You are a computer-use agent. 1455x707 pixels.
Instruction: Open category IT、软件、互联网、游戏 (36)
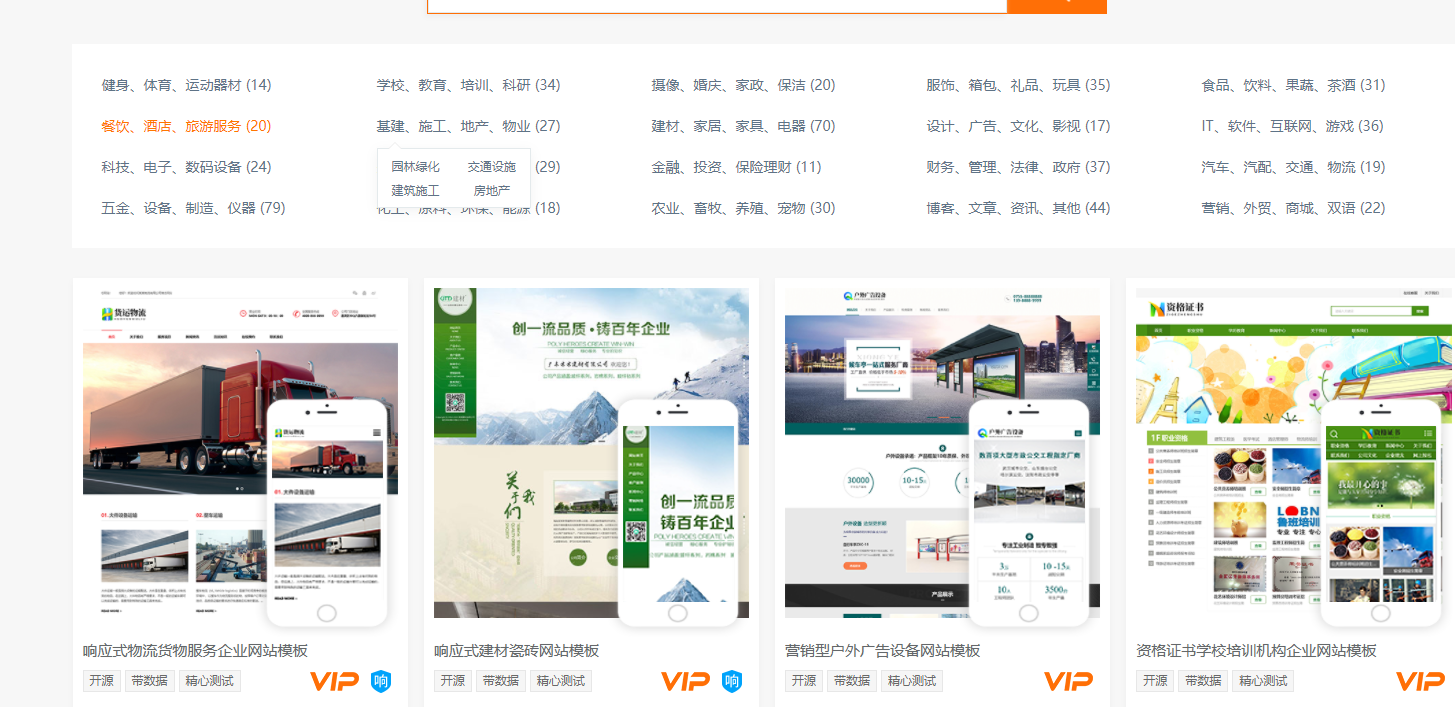tap(1292, 126)
